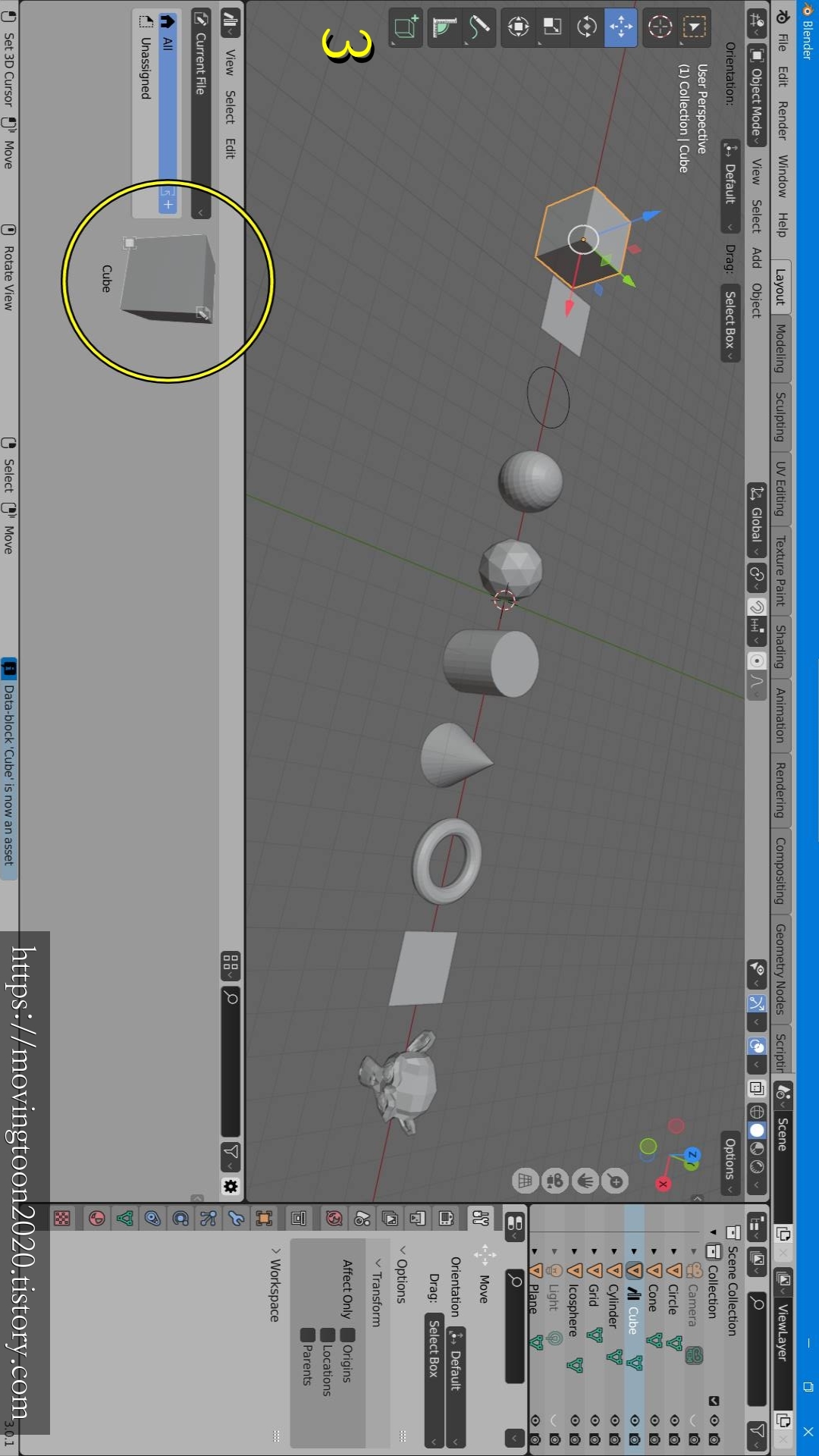Select the Select Box tool in viewport toolbar
Screen dimensions: 819x1456
point(694,28)
